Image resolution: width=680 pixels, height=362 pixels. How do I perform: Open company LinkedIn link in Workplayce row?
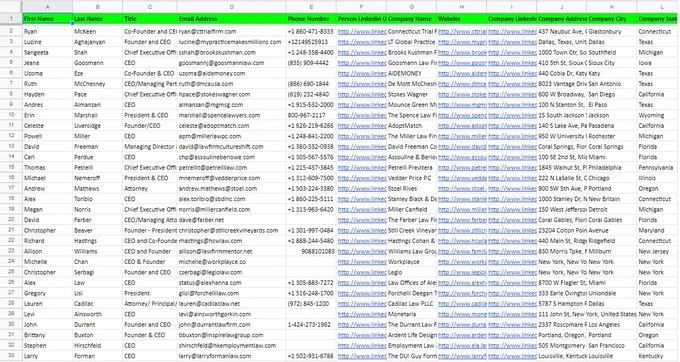click(512, 261)
